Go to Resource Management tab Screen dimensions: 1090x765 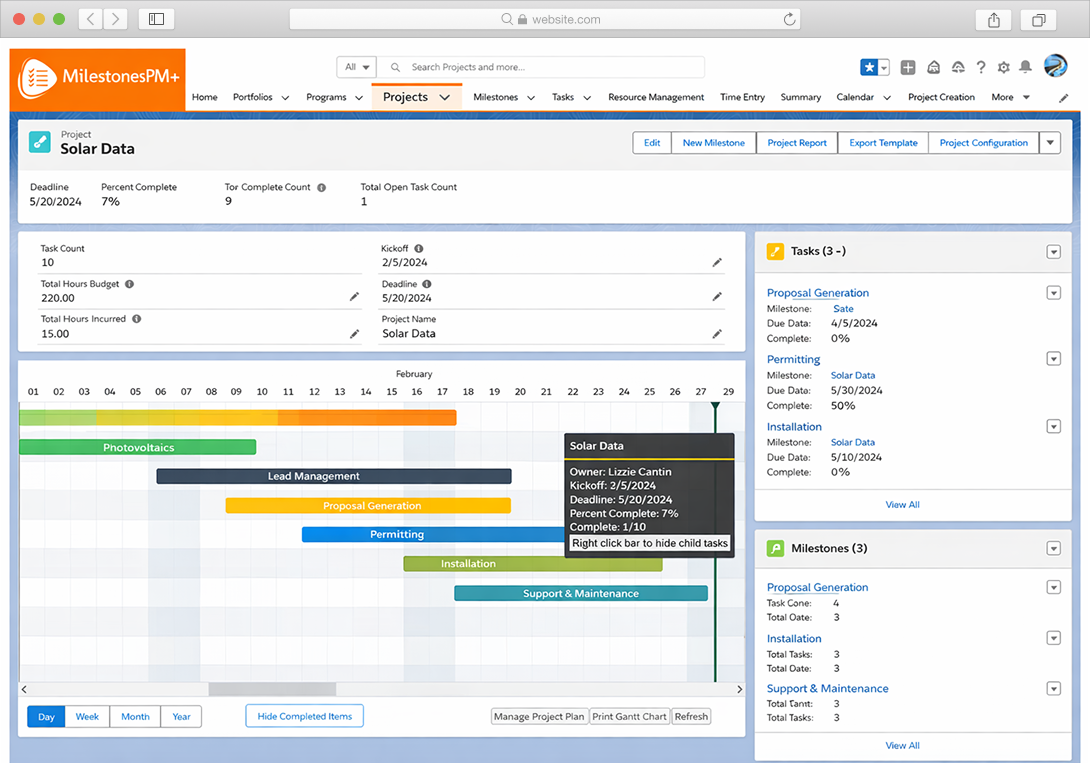click(x=656, y=97)
